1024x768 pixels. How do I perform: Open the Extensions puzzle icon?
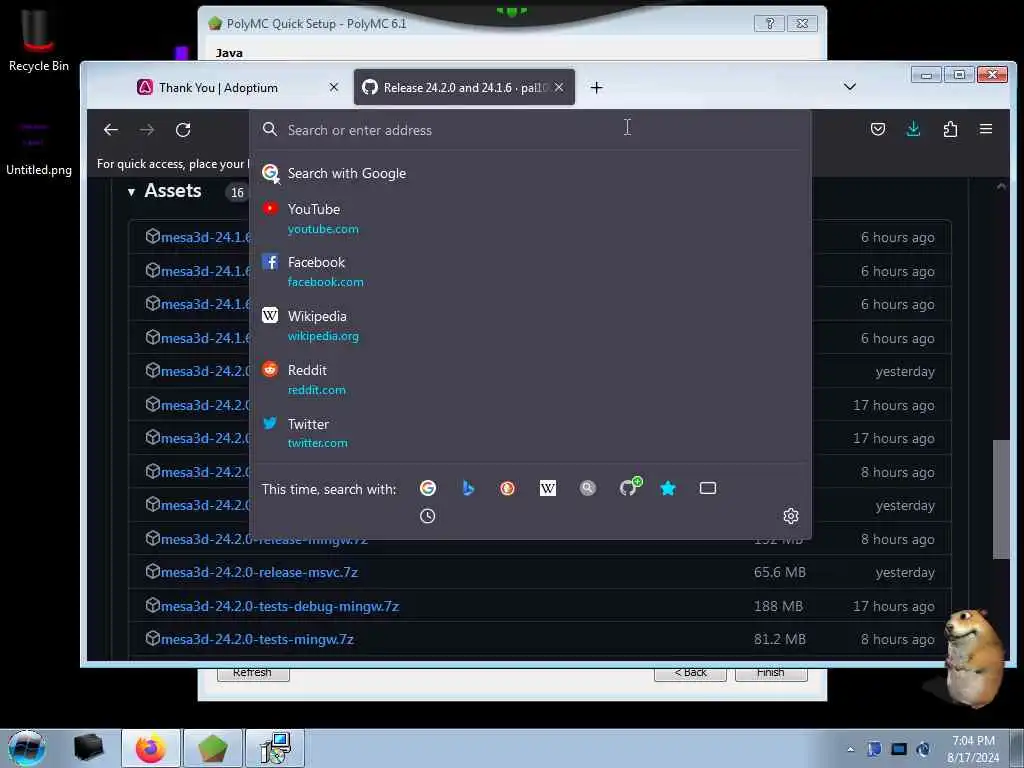point(950,129)
